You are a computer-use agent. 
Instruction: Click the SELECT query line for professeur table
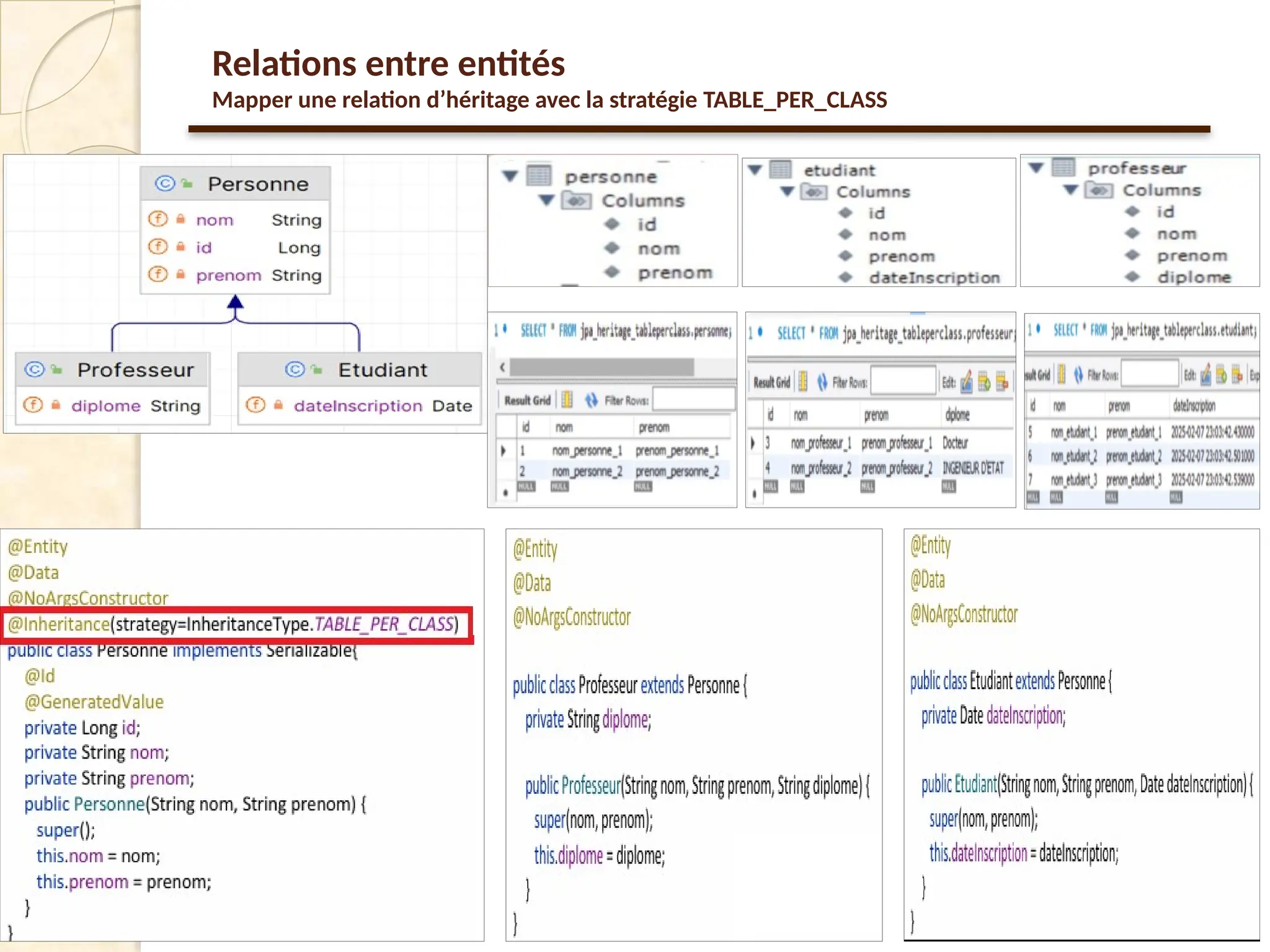pos(896,333)
